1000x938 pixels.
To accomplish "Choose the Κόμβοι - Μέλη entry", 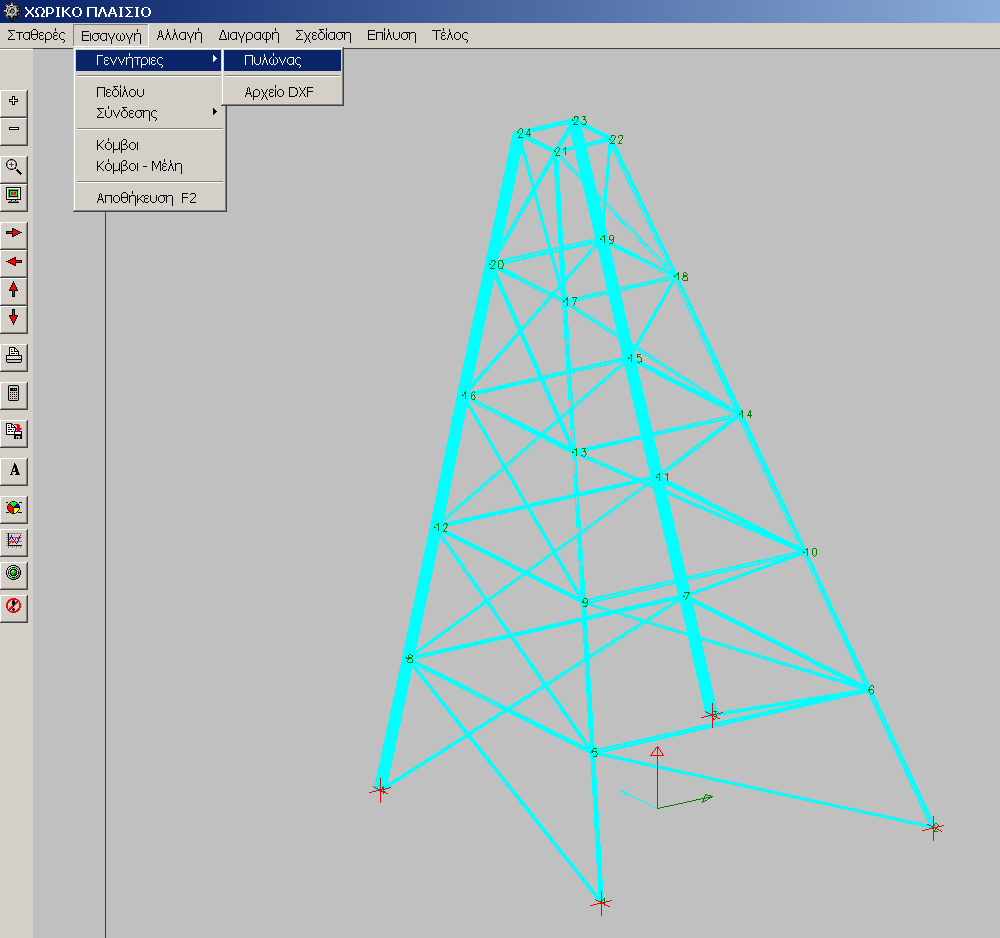I will (149, 166).
